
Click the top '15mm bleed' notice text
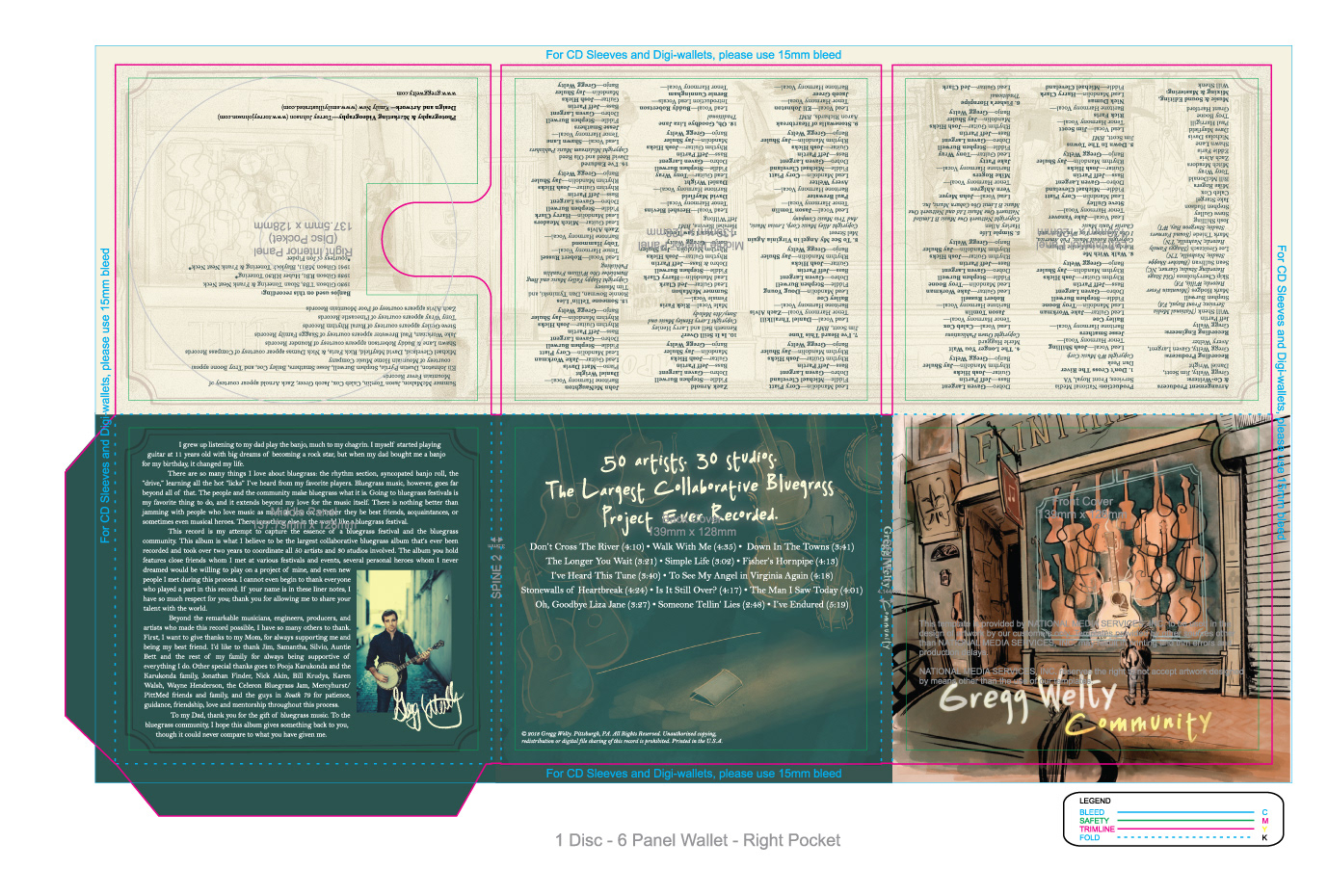click(x=693, y=55)
